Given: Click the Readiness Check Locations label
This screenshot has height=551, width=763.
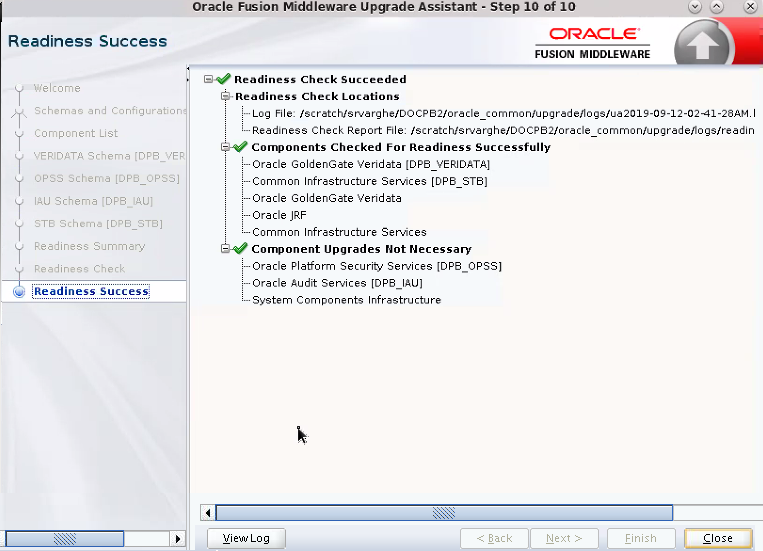Looking at the screenshot, I should tap(317, 96).
